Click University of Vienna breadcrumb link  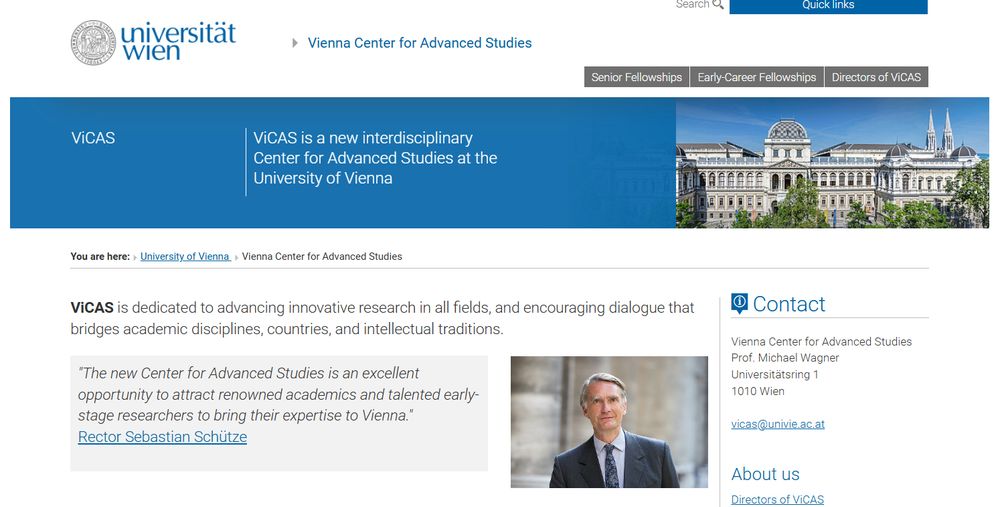pyautogui.click(x=185, y=256)
